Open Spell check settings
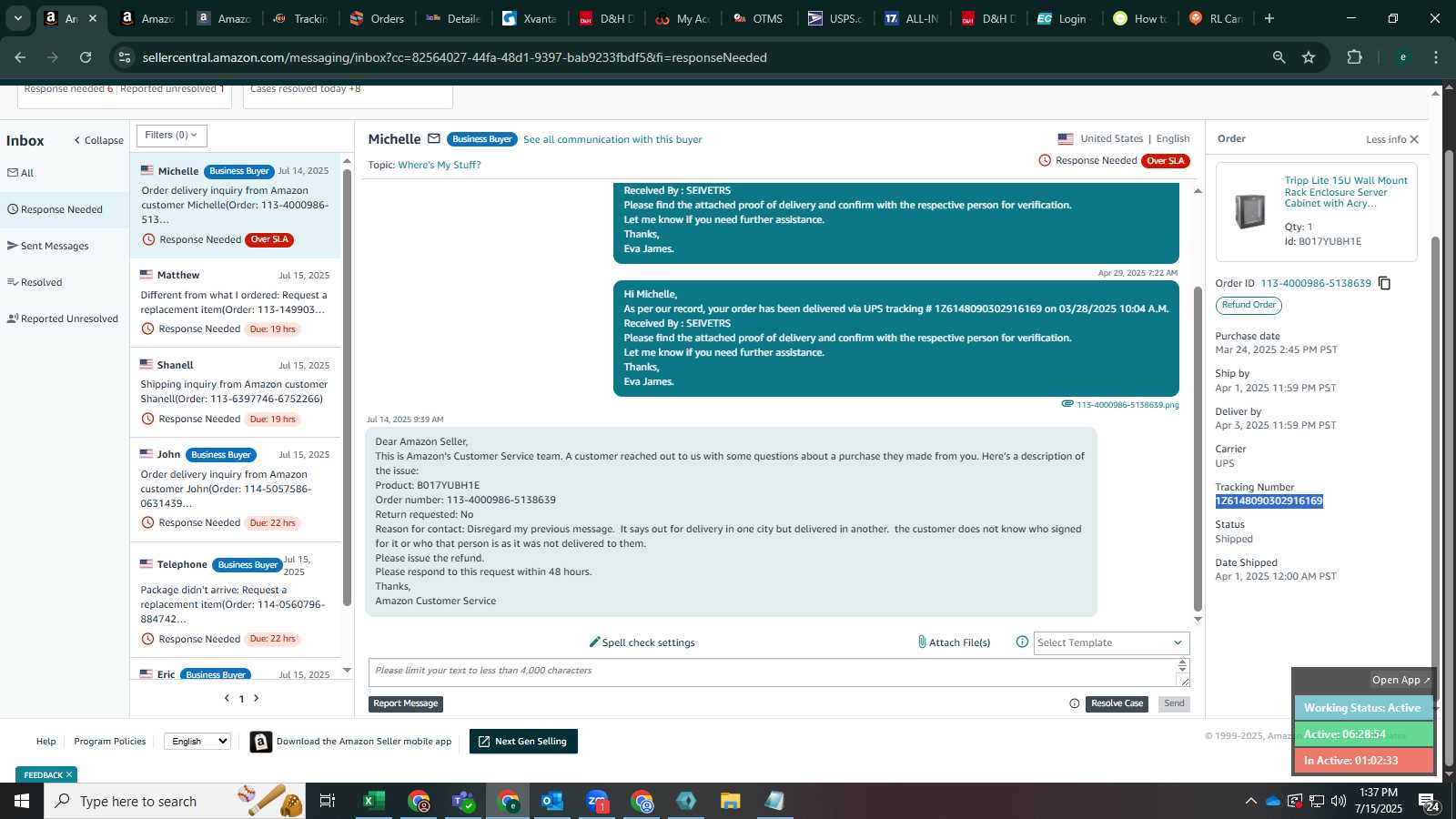The width and height of the screenshot is (1456, 819). (642, 642)
